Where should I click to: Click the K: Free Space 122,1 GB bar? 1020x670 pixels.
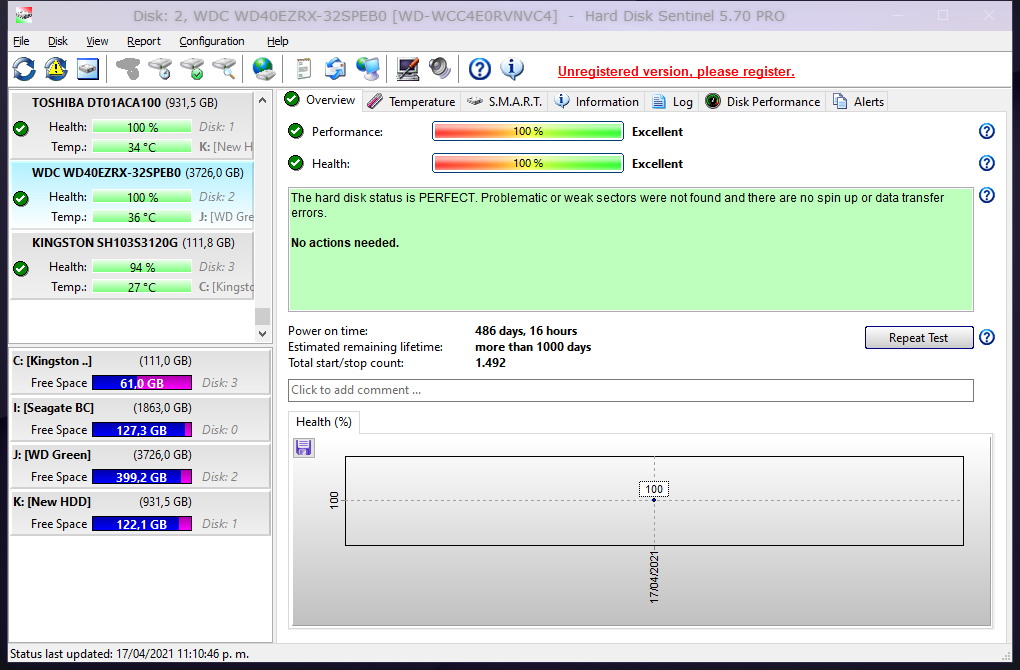[142, 524]
